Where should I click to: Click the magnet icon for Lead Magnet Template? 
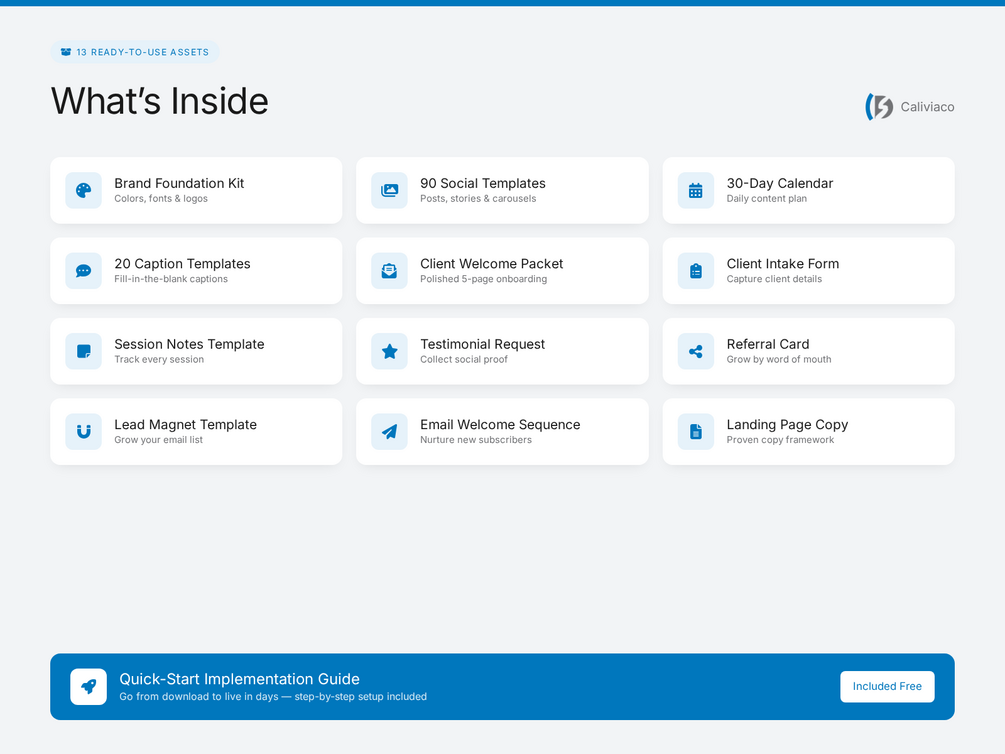[83, 431]
